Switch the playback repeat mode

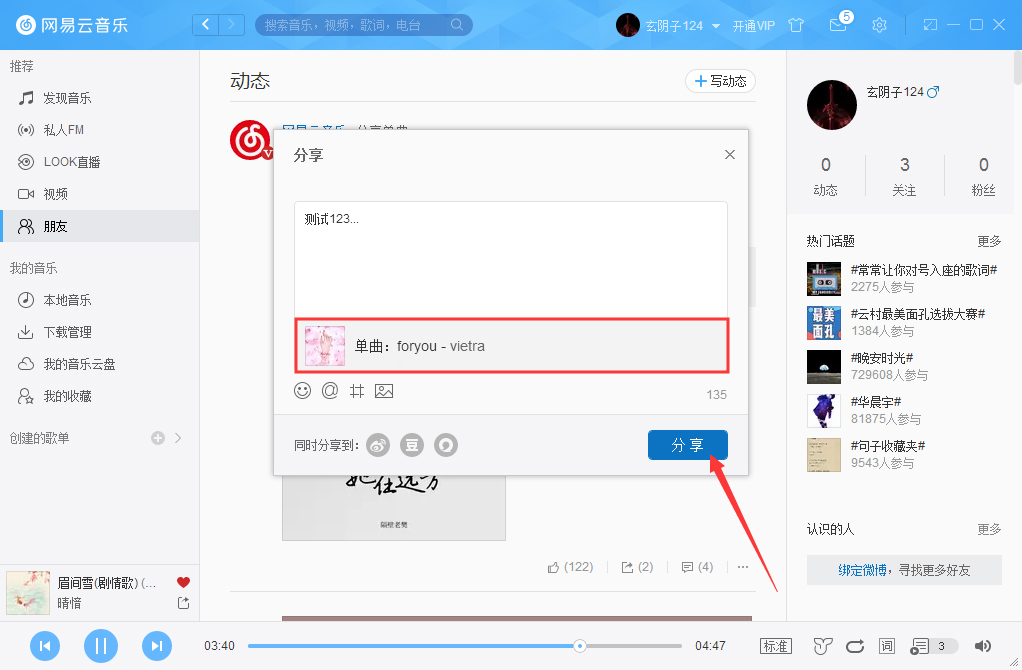pos(854,646)
